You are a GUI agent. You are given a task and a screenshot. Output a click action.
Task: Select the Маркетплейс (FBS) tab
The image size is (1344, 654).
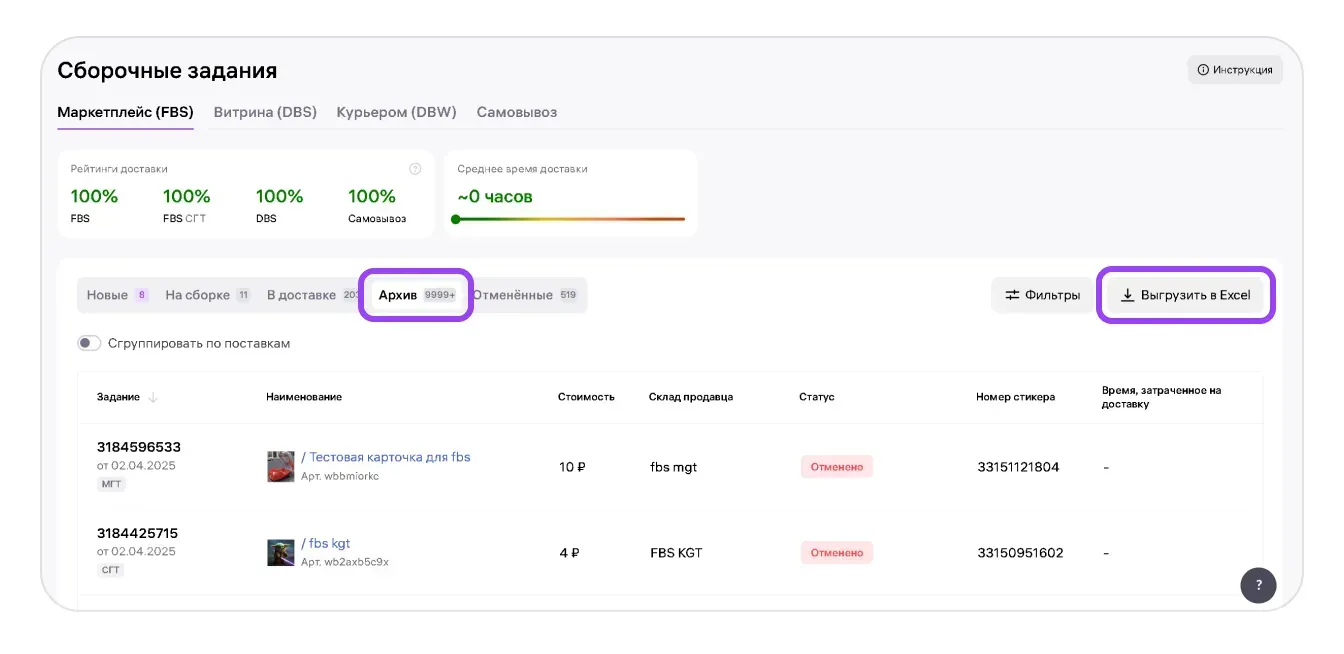125,112
